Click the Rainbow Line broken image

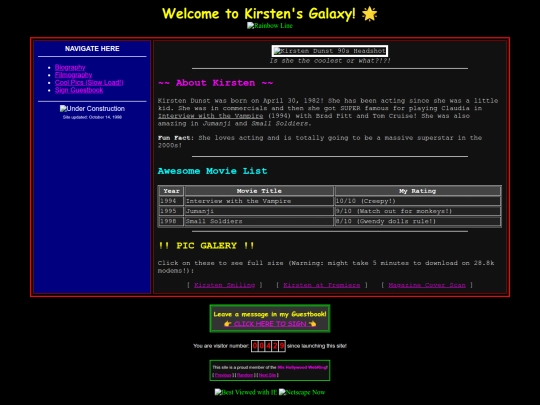point(270,25)
